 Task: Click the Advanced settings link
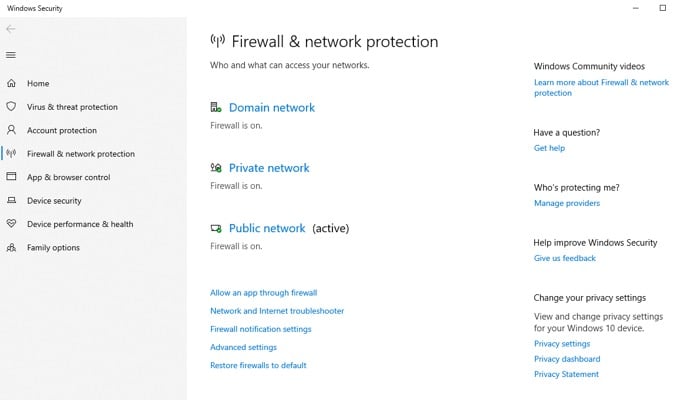pyautogui.click(x=243, y=347)
